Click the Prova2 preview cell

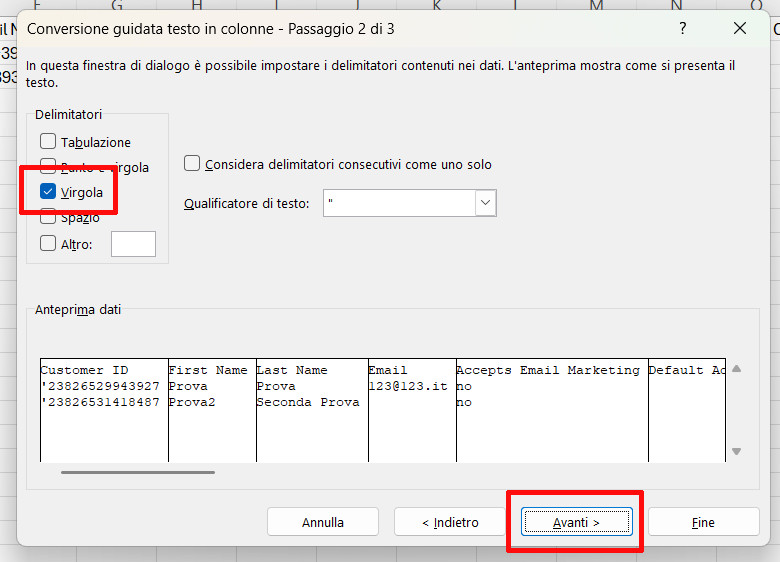[192, 402]
